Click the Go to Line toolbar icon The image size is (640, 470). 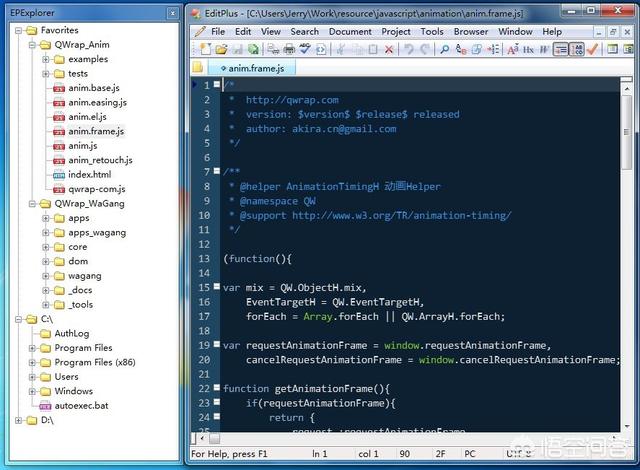493,49
